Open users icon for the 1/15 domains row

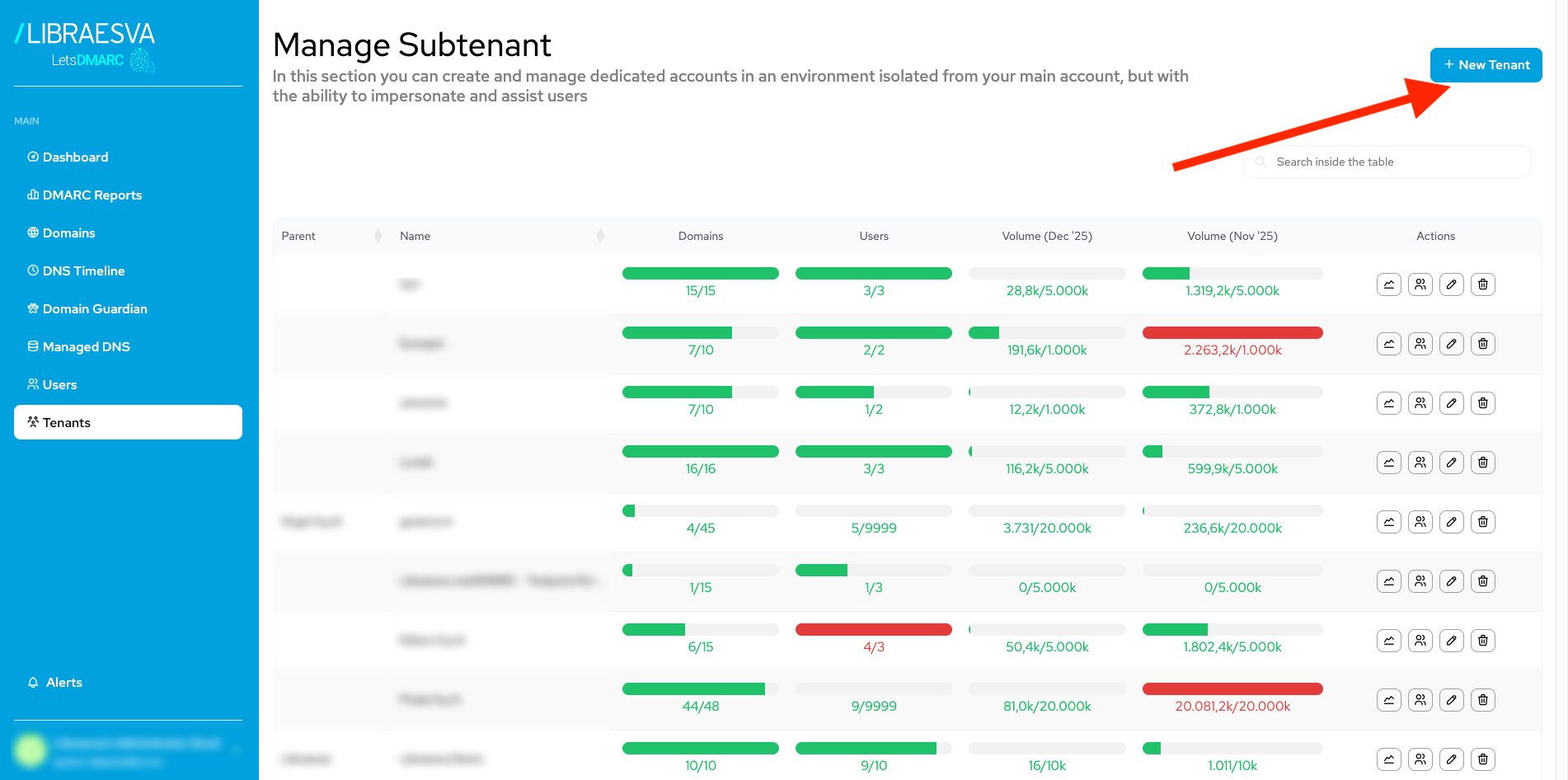[x=1420, y=581]
